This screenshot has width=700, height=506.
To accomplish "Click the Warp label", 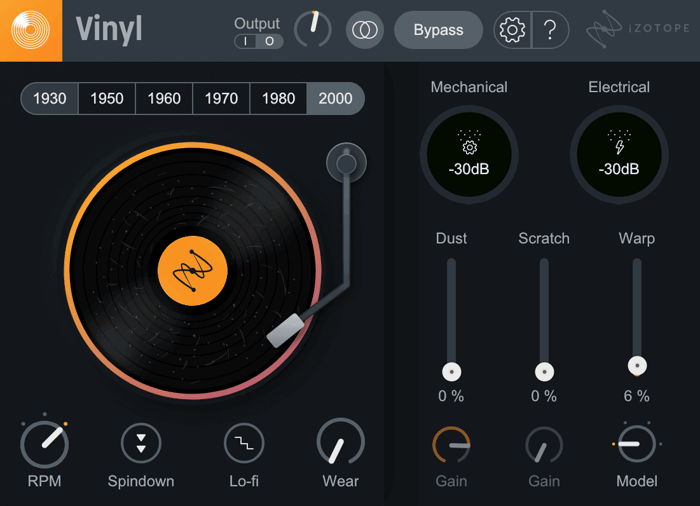I will click(x=637, y=238).
